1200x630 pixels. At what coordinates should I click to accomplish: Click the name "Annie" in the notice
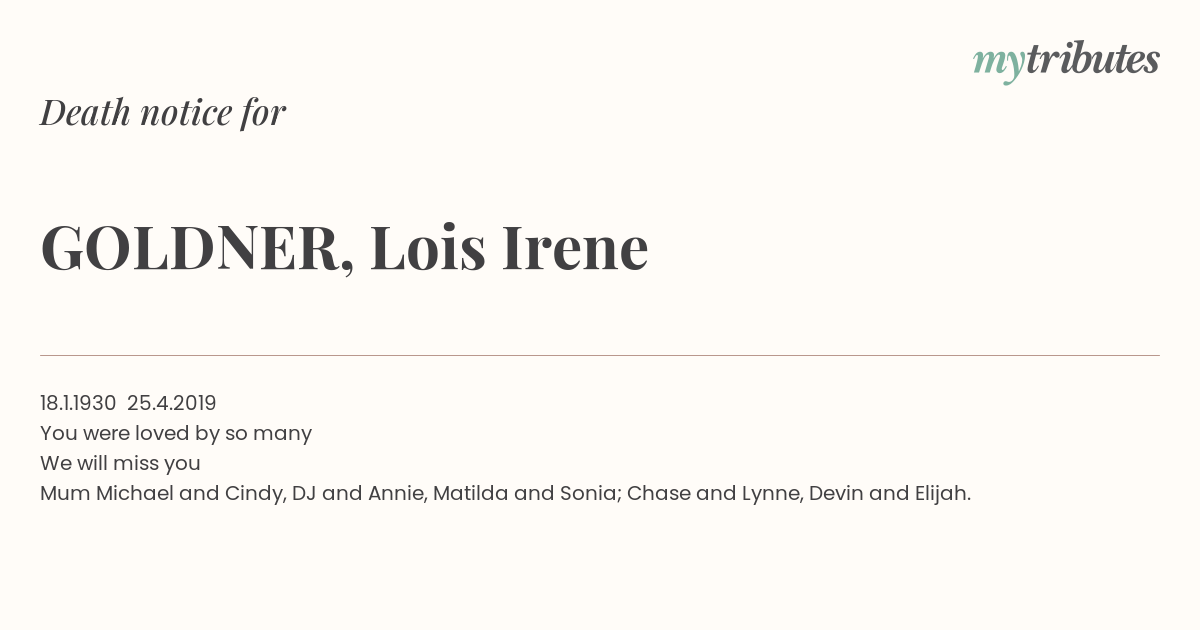pos(396,493)
